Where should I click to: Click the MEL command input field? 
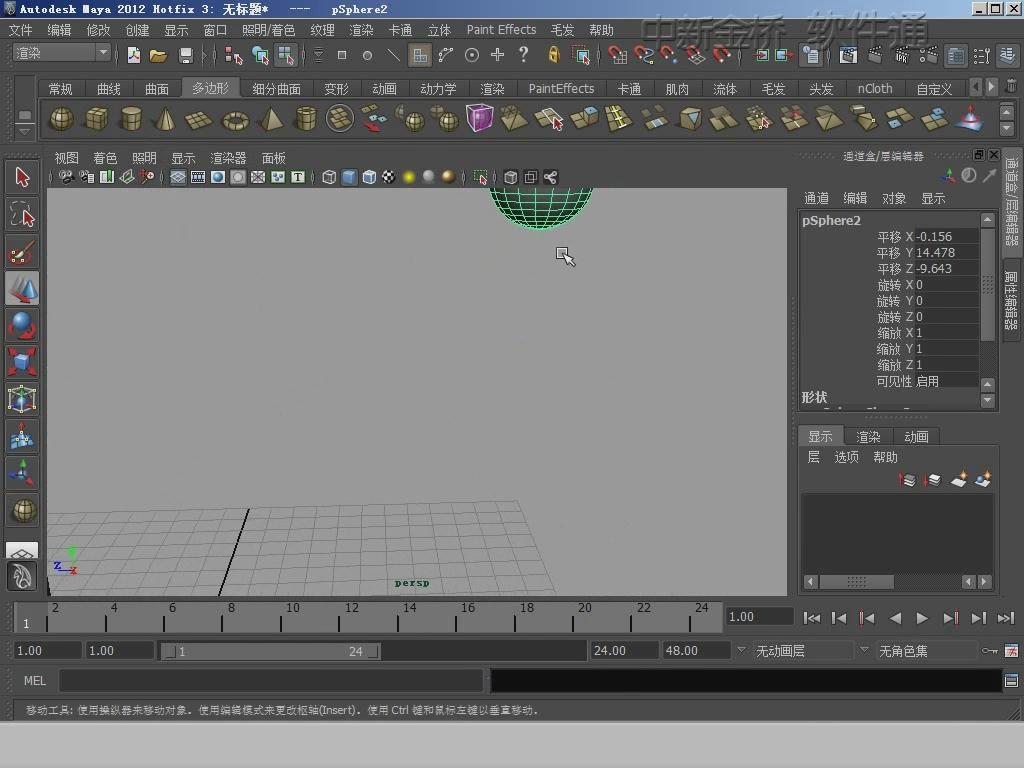270,680
